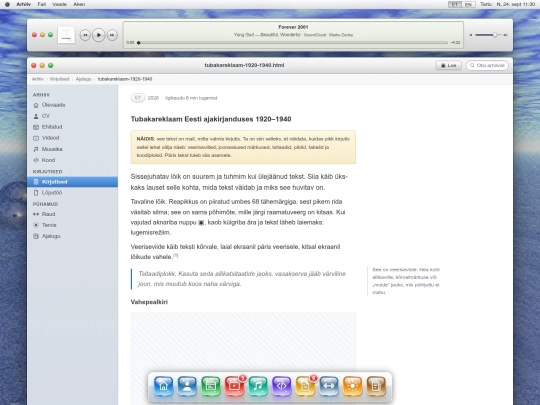Click the low volume speaker icon
Viewport: 540px width, 405px height.
[x=471, y=35]
